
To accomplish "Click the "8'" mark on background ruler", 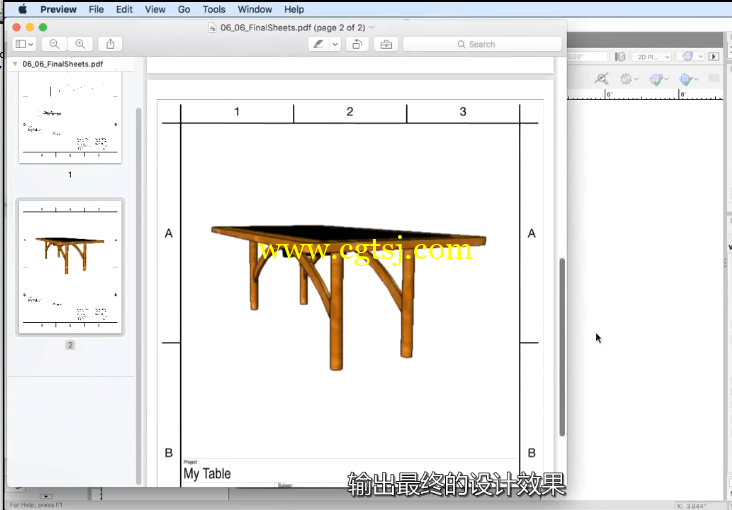I will coord(683,94).
